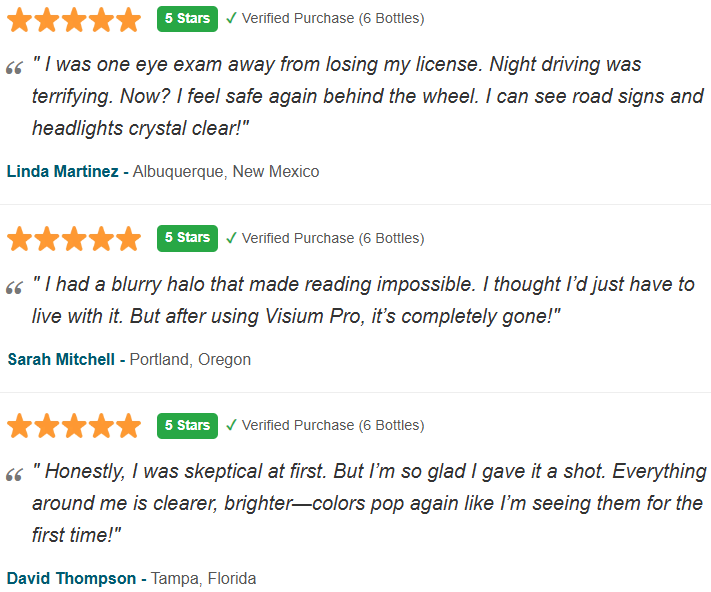Screen dimensions: 711x592
Task: Click the 5 Stars badge on Sarah's review
Action: click(187, 238)
